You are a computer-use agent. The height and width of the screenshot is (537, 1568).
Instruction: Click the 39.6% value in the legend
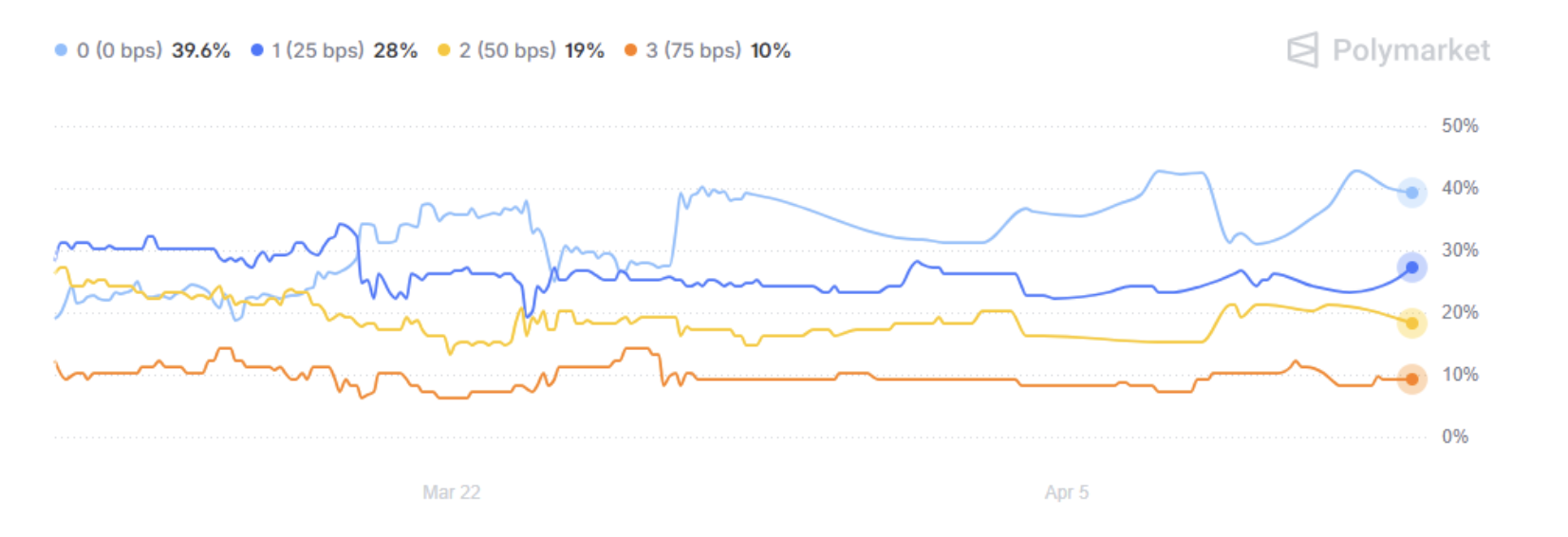coord(201,50)
